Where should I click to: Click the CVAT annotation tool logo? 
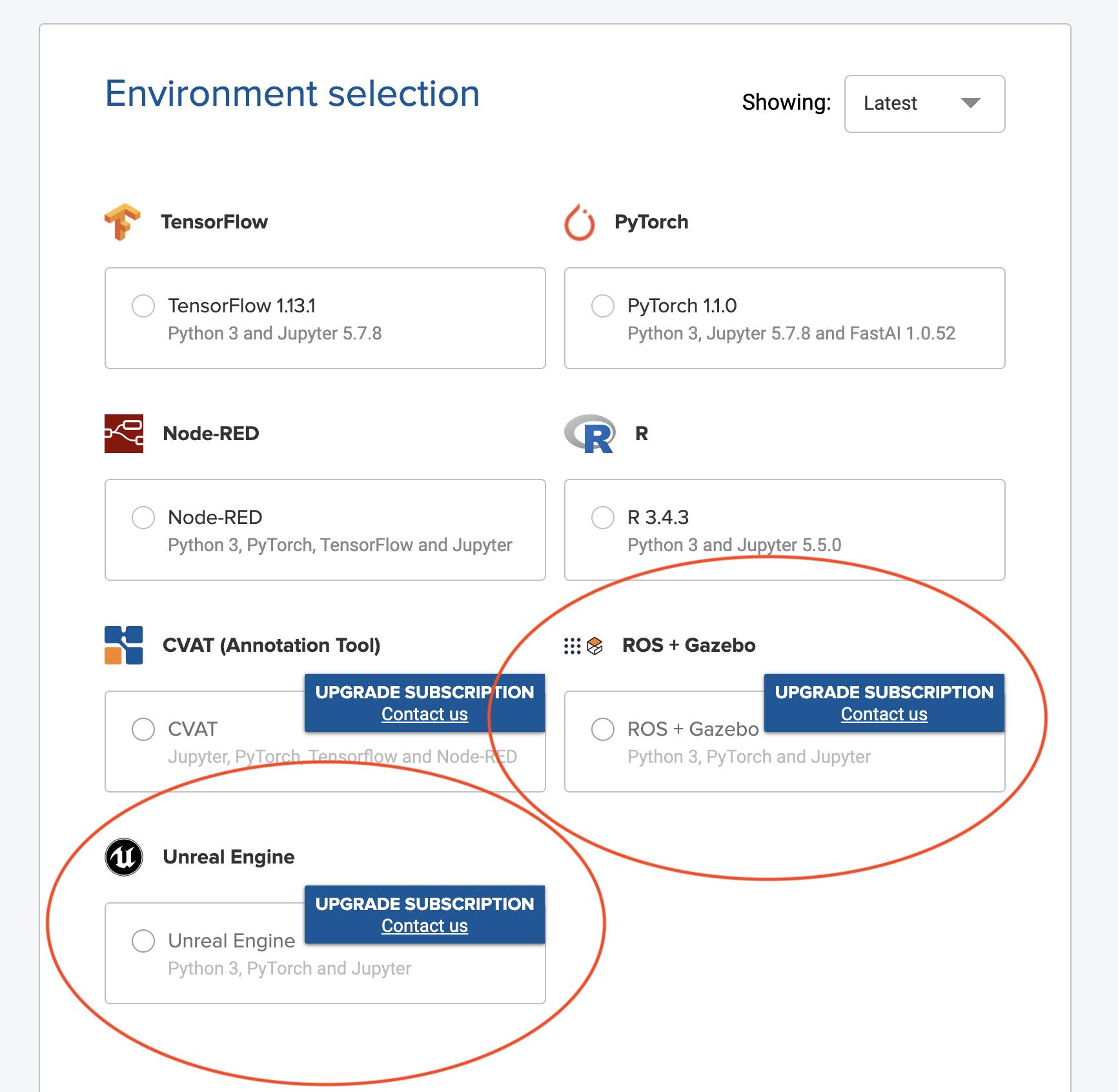tap(124, 645)
